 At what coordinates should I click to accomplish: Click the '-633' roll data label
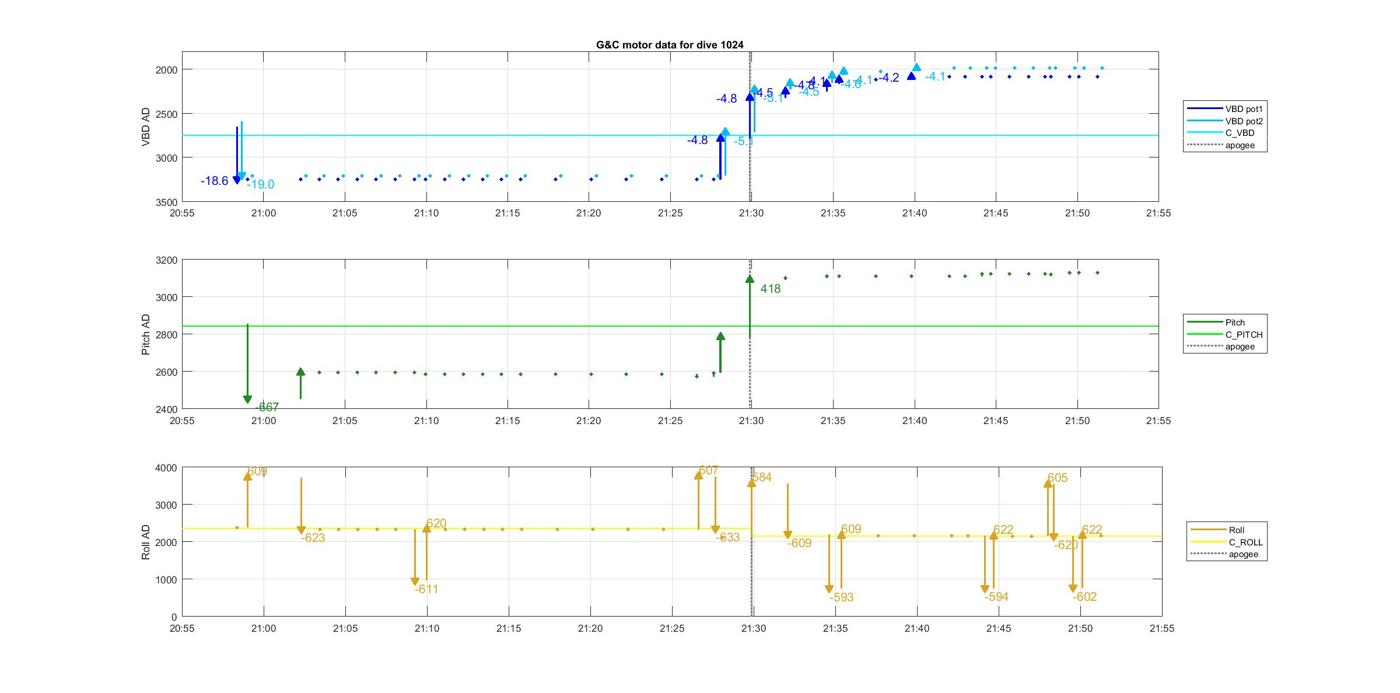[x=728, y=538]
